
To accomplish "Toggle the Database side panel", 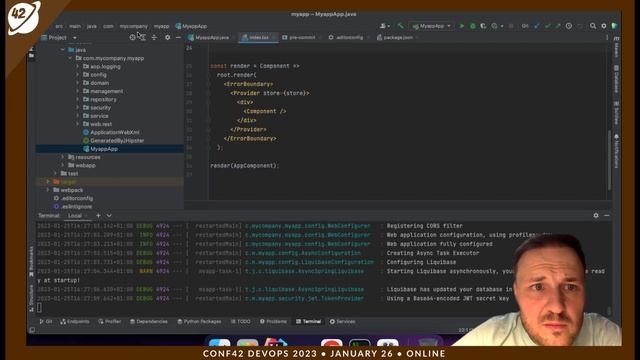I will (x=616, y=78).
